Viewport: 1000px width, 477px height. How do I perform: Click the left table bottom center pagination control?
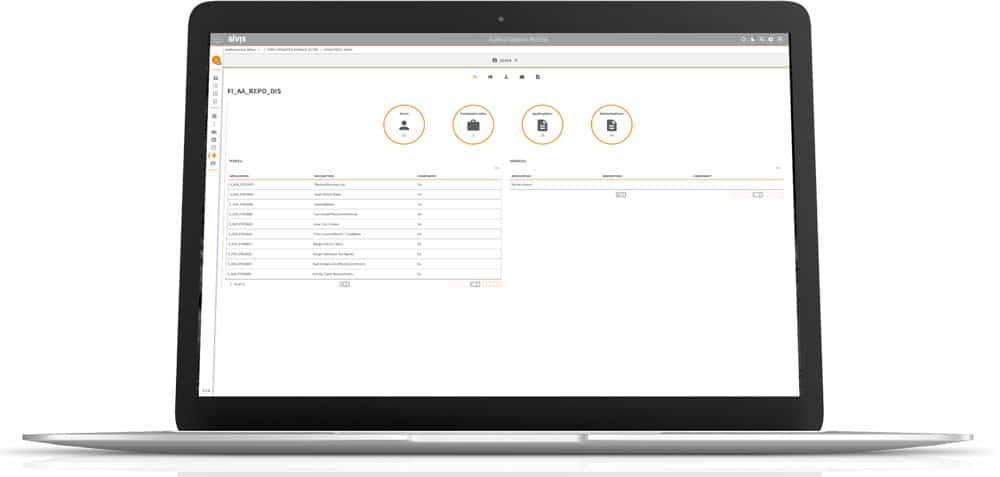point(345,284)
